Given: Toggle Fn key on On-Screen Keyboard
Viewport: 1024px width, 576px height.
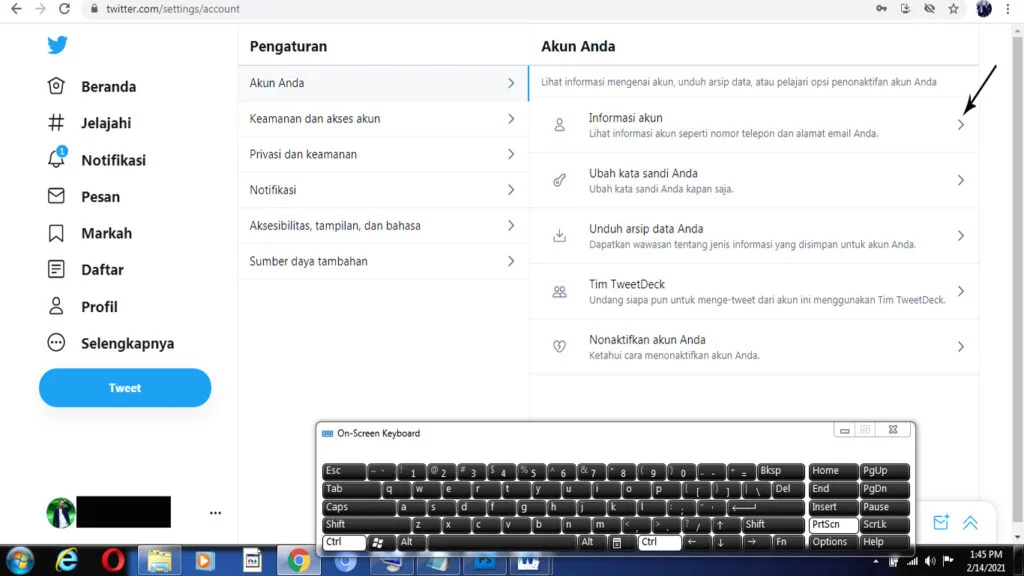Looking at the screenshot, I should 788,542.
